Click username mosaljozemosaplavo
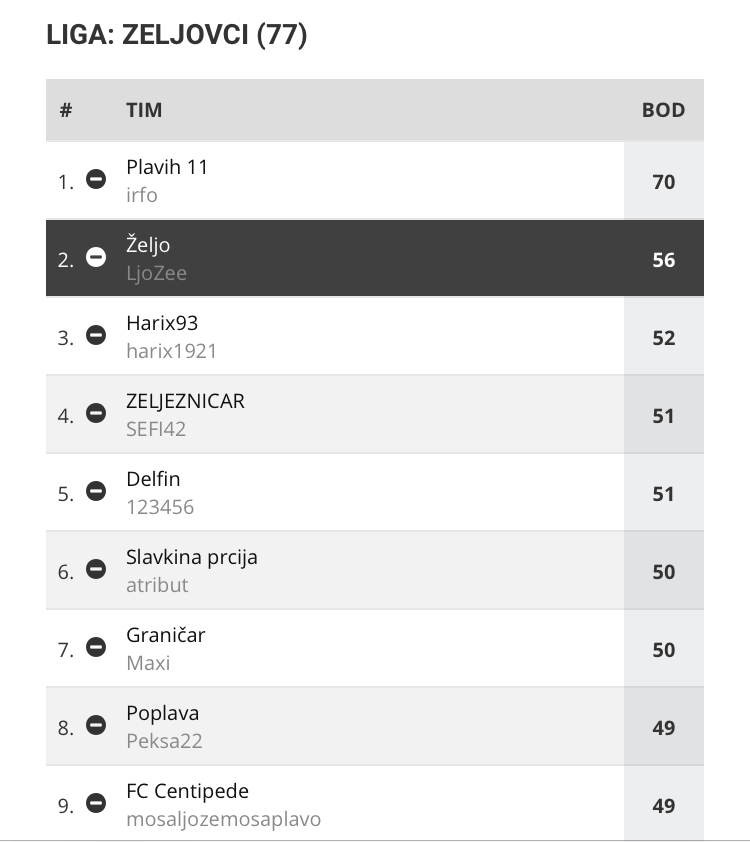 coord(223,819)
